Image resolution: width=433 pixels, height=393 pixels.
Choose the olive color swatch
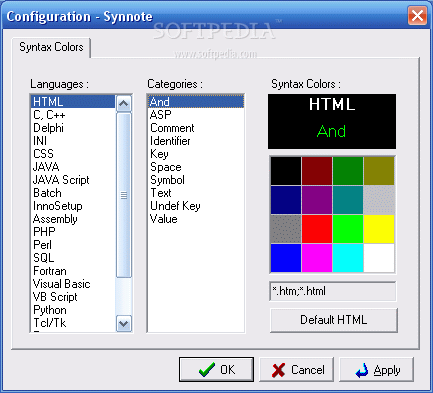(379, 171)
